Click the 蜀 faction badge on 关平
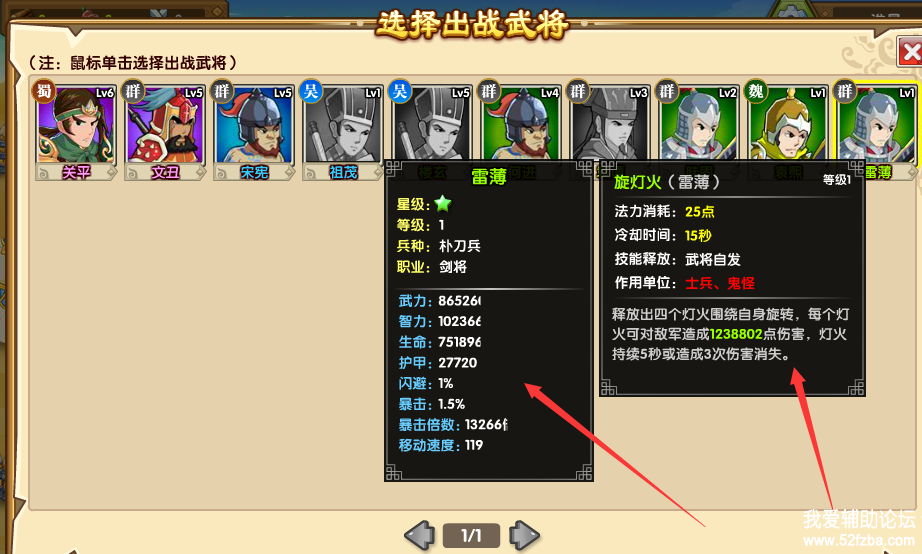 click(44, 91)
